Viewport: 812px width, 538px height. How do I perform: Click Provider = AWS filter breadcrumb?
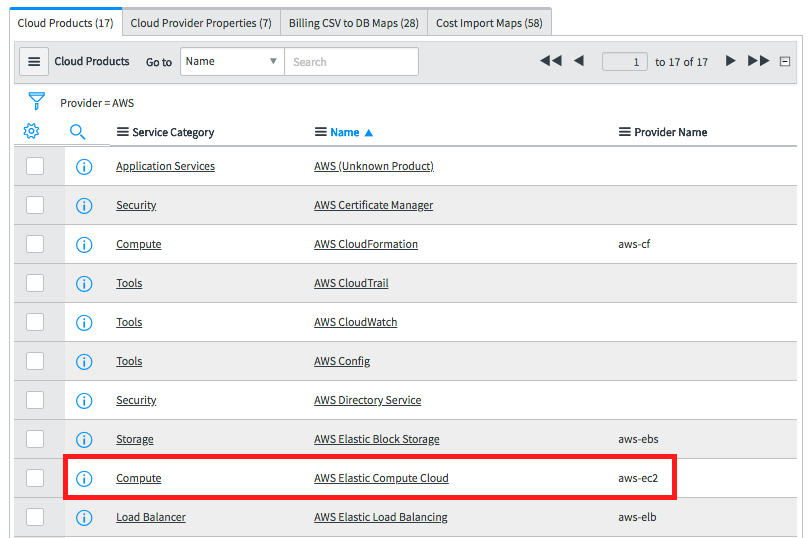click(x=97, y=103)
